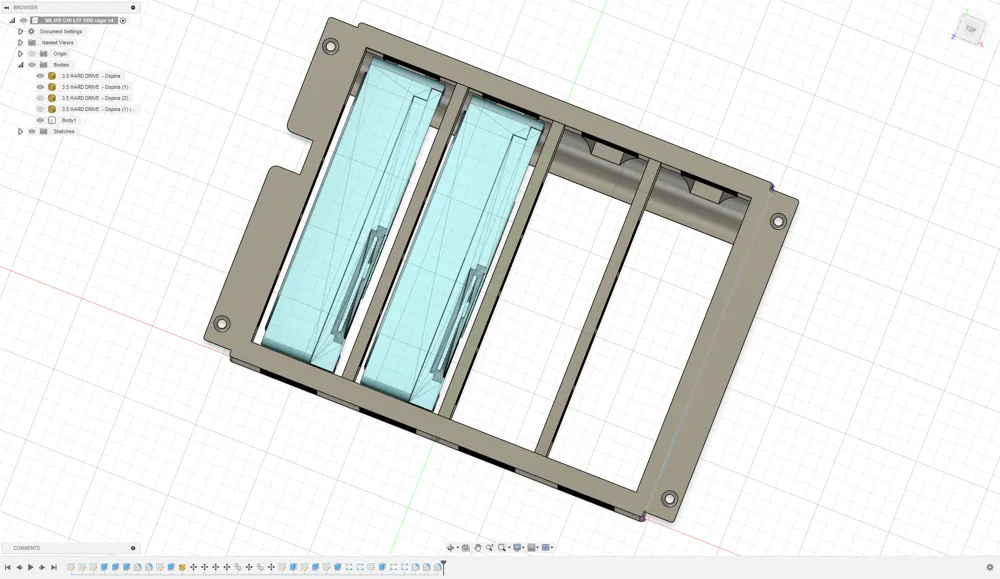Select the Pan hand tool
The image size is (1000, 579).
click(478, 547)
